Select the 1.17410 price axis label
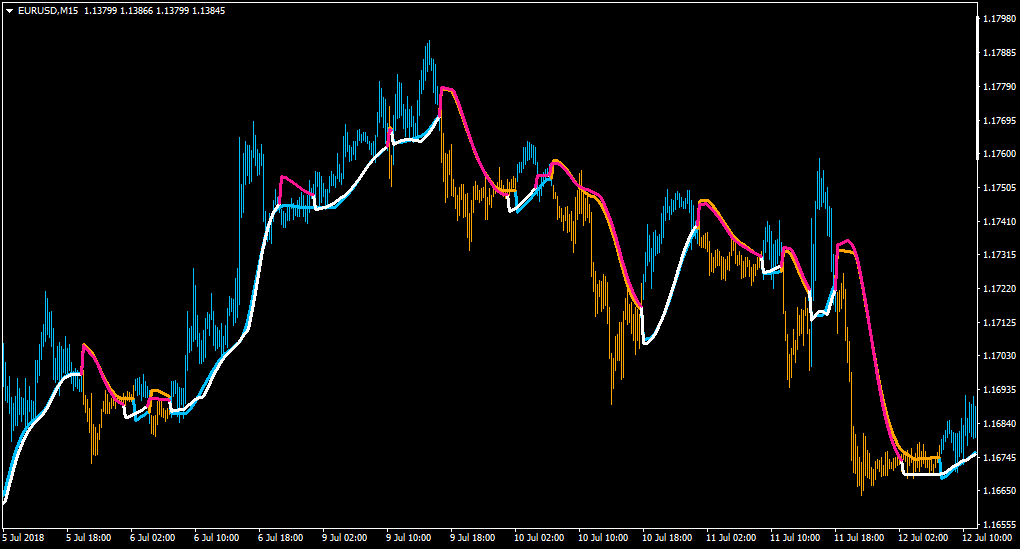 pos(1000,222)
